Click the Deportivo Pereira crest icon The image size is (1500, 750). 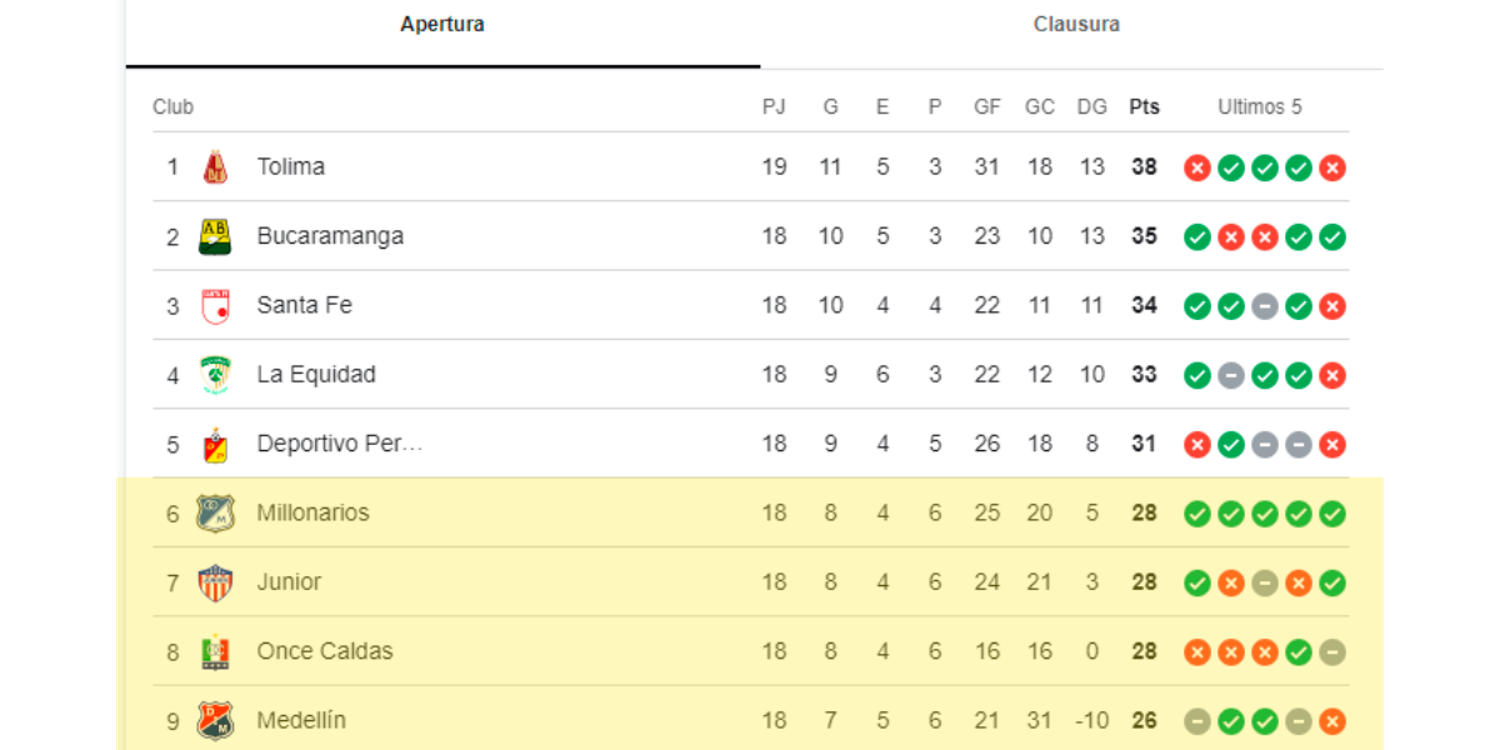(215, 445)
